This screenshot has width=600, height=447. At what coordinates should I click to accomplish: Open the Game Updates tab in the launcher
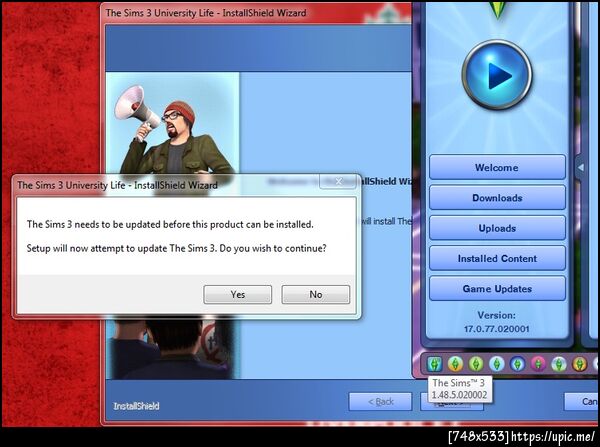pyautogui.click(x=497, y=289)
